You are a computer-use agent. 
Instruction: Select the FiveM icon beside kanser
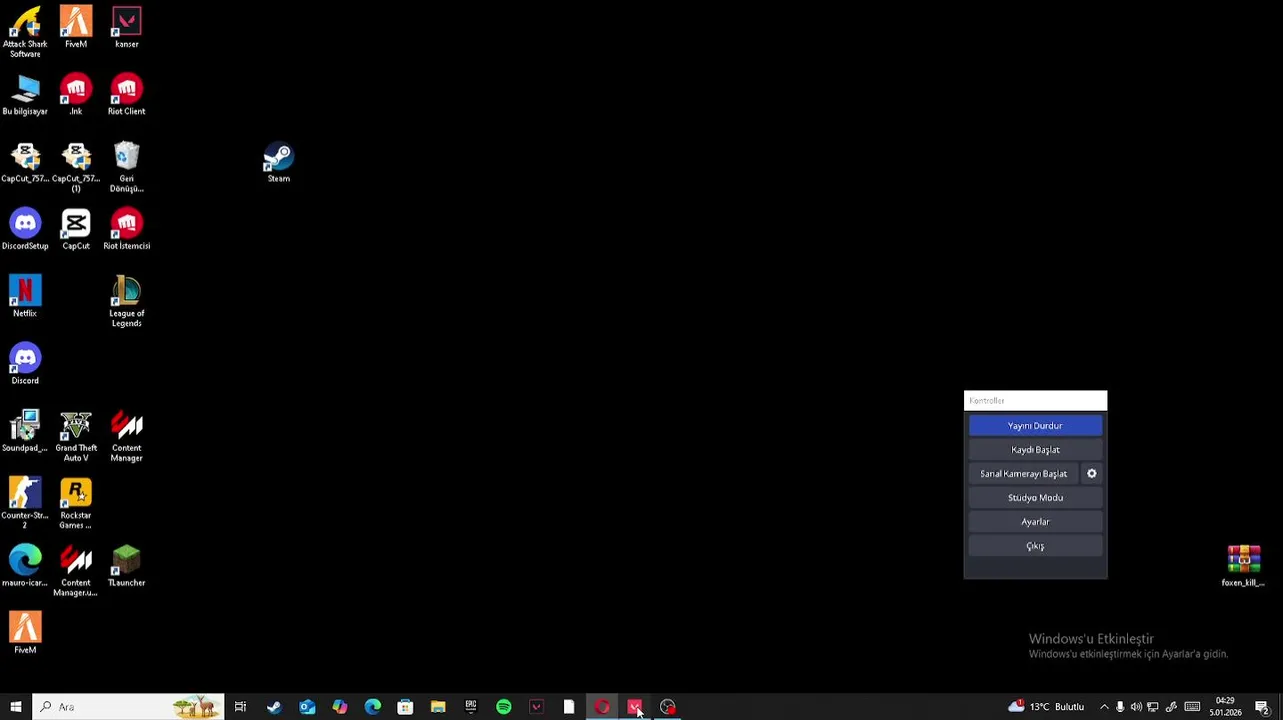point(76,27)
